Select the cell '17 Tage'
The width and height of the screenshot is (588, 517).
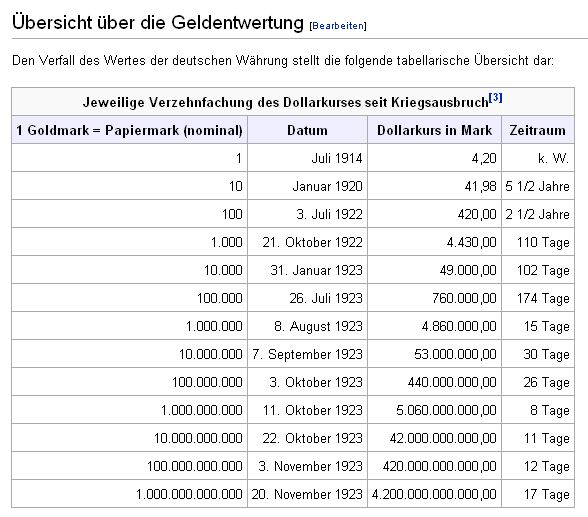(537, 494)
